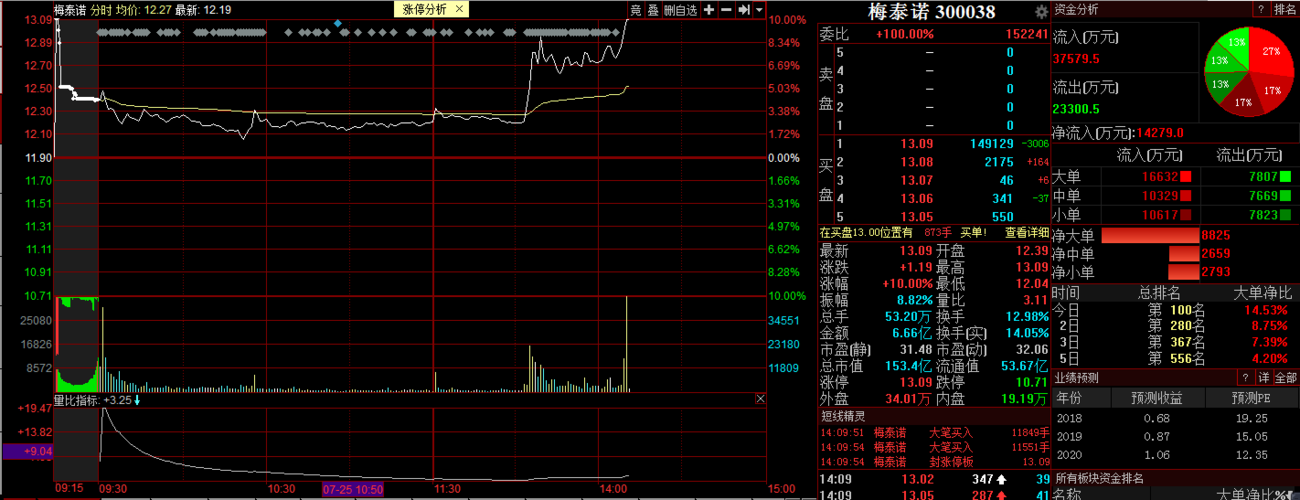Click buy level 1 price 13.09
The image size is (1300, 500).
tap(917, 143)
